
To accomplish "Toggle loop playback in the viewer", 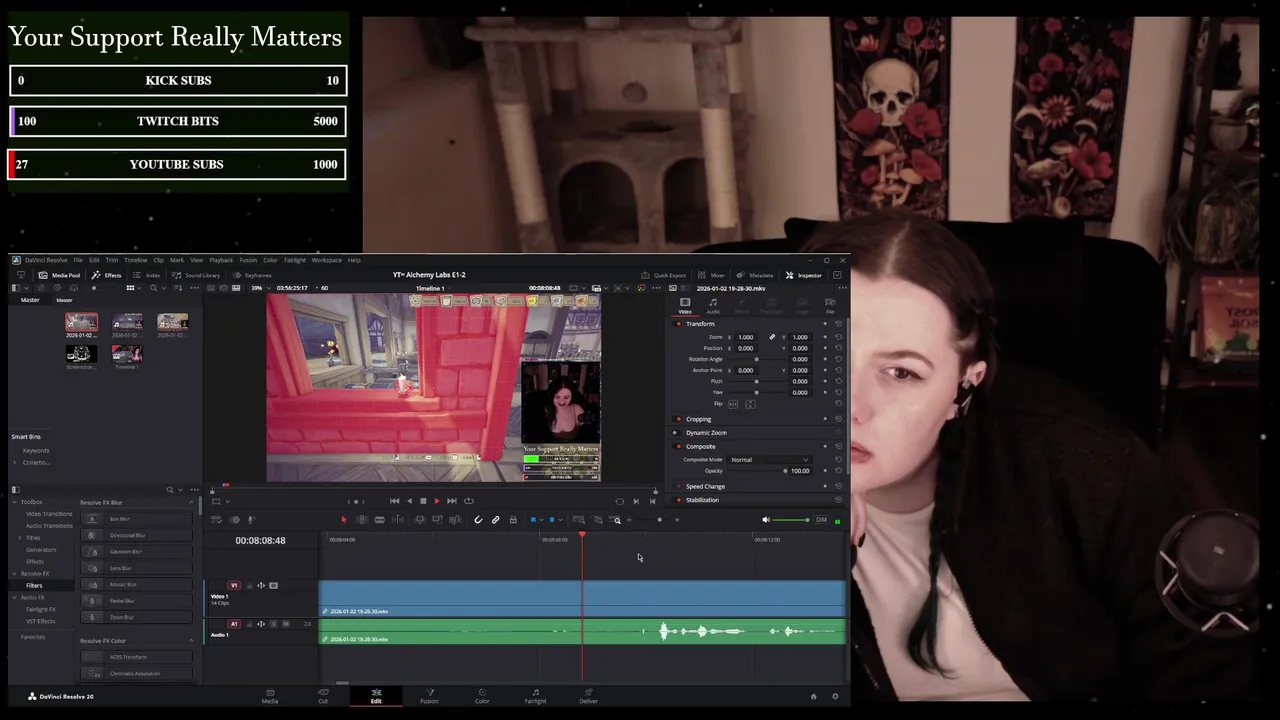I will coord(468,501).
